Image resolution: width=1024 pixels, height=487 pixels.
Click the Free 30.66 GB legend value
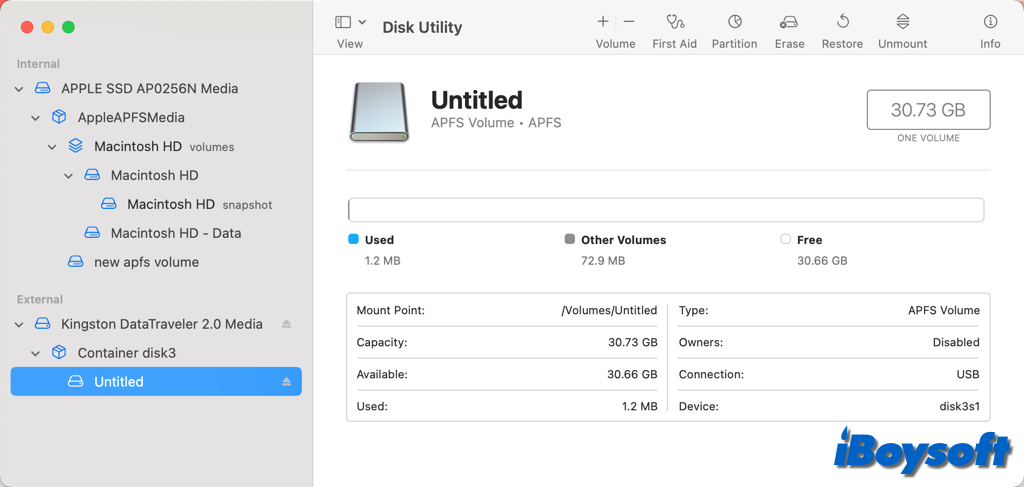pyautogui.click(x=822, y=261)
